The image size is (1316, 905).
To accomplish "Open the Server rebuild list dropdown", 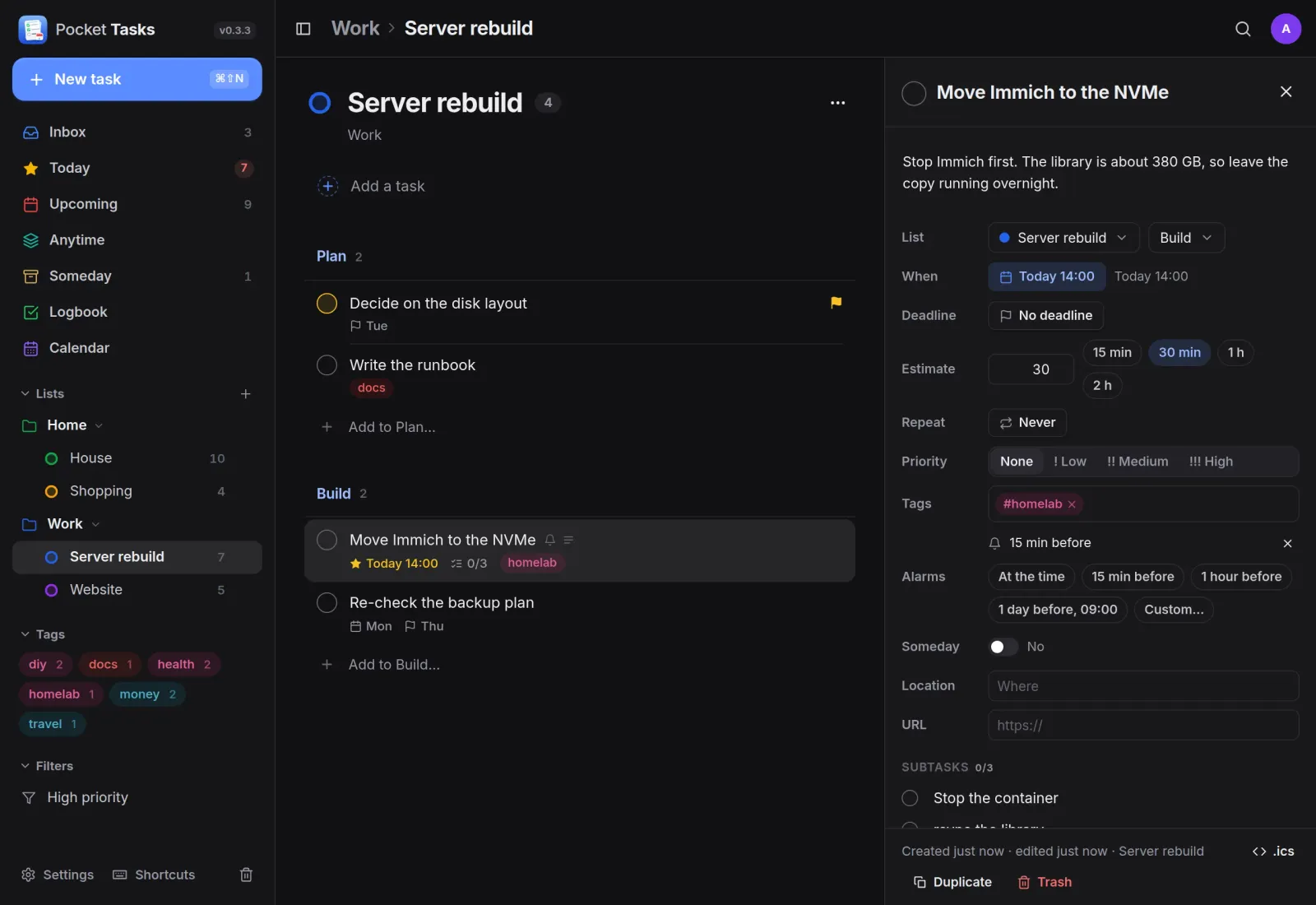I will coord(1063,238).
